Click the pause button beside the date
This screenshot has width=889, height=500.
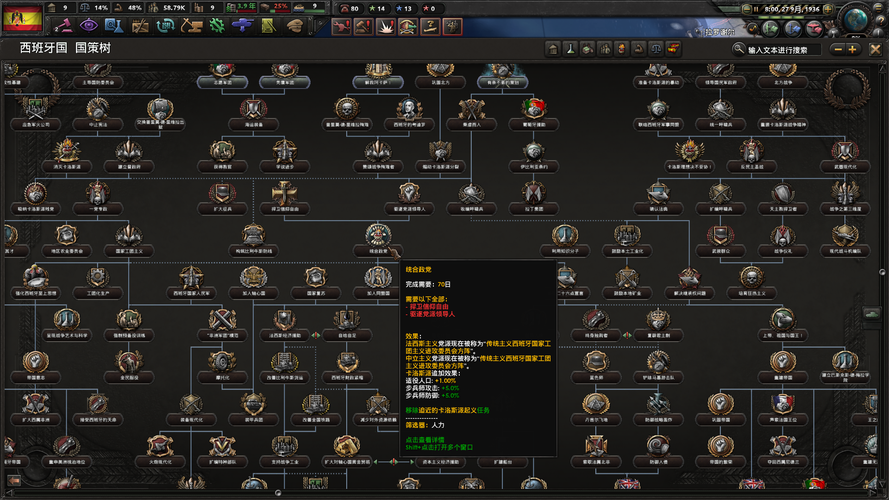click(x=757, y=9)
